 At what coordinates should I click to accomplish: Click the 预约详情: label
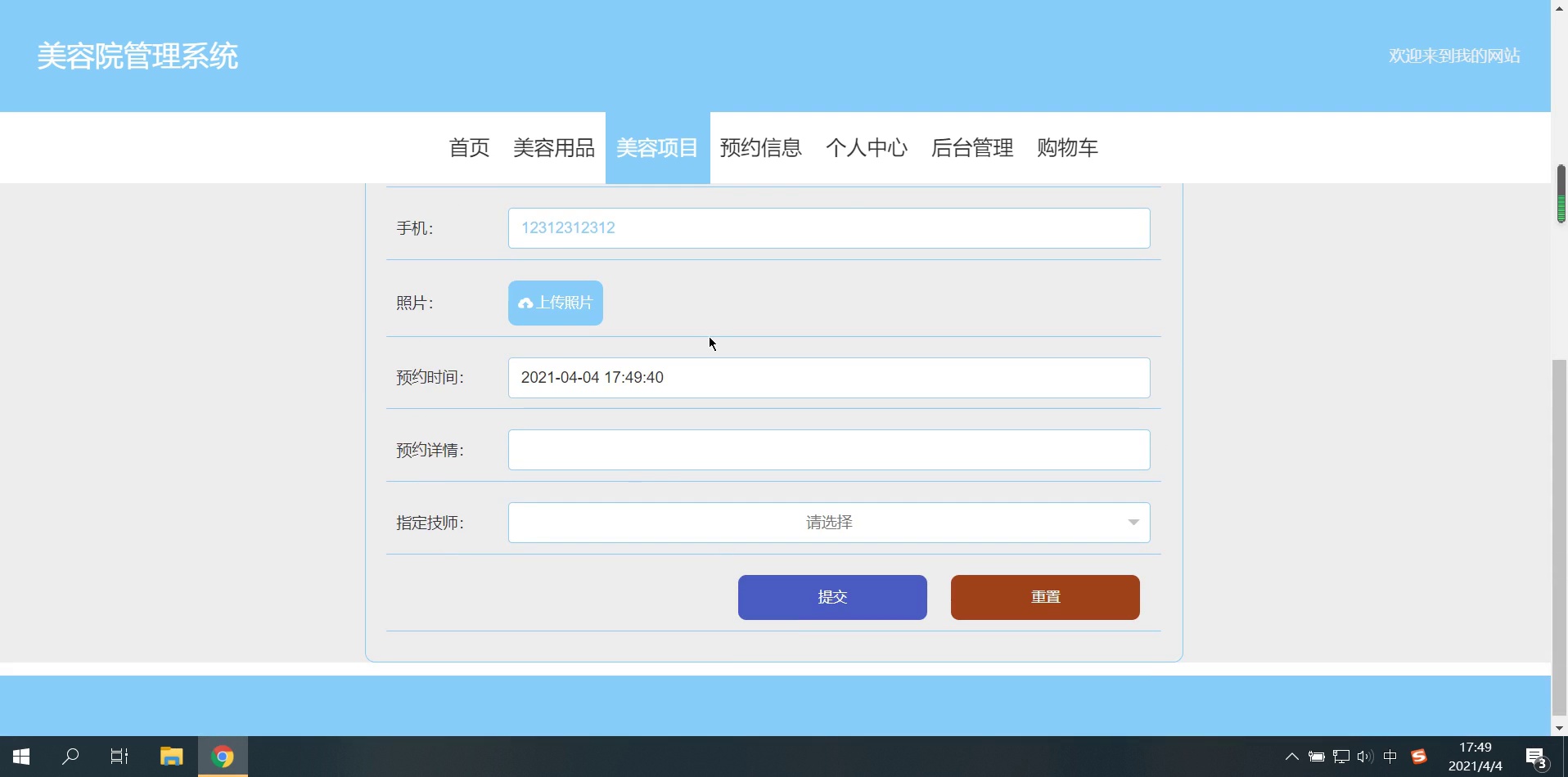(430, 451)
